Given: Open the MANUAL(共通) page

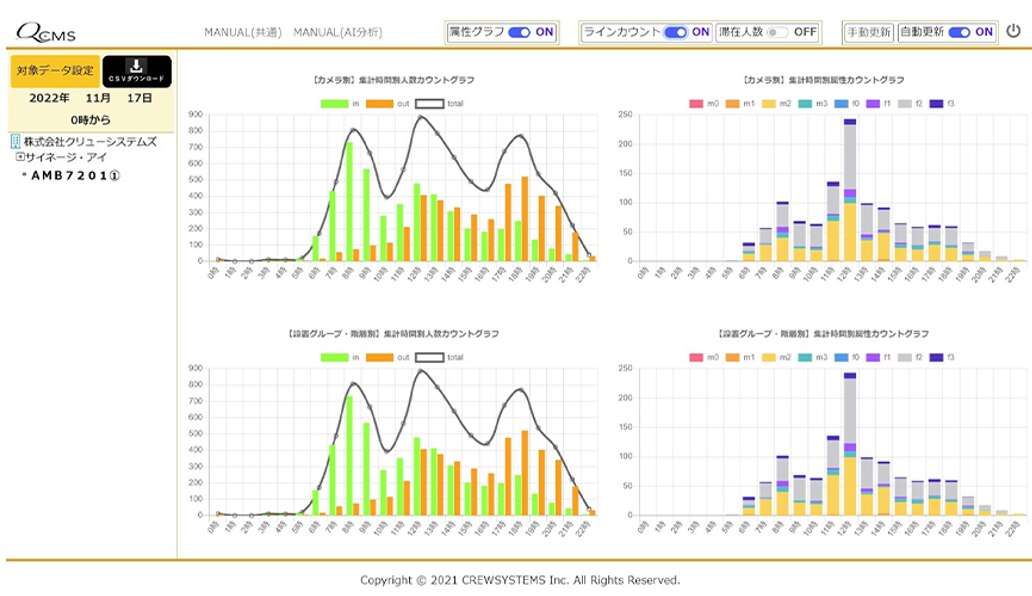Looking at the screenshot, I should tap(242, 32).
